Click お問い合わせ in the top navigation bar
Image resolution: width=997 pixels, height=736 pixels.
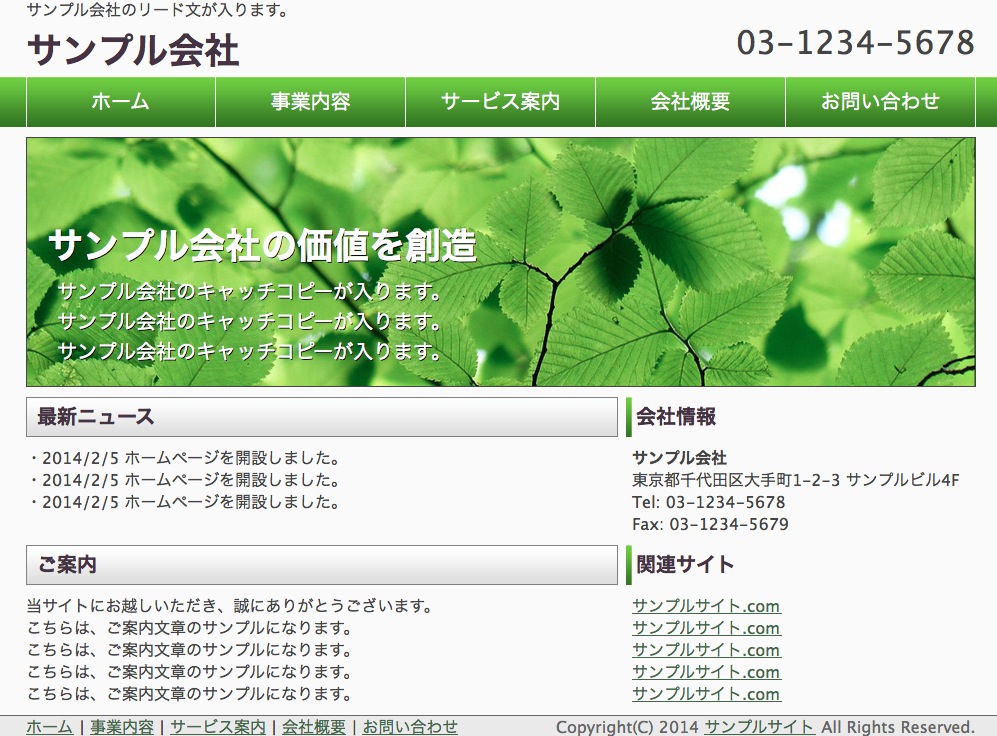click(x=880, y=102)
